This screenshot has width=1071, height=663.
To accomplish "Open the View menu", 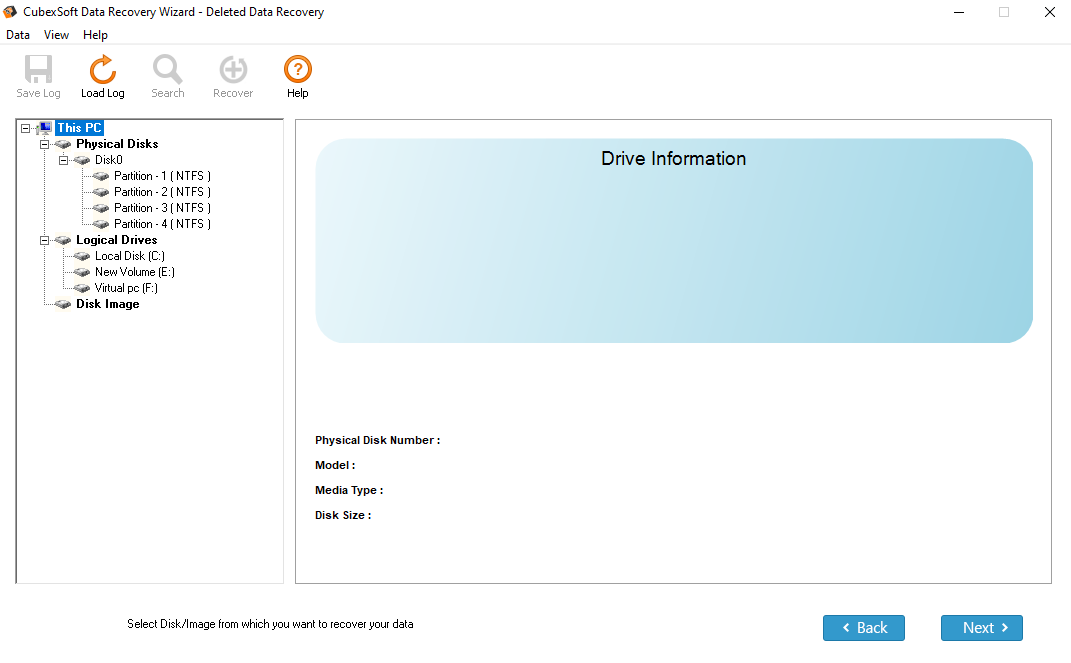I will click(x=56, y=35).
